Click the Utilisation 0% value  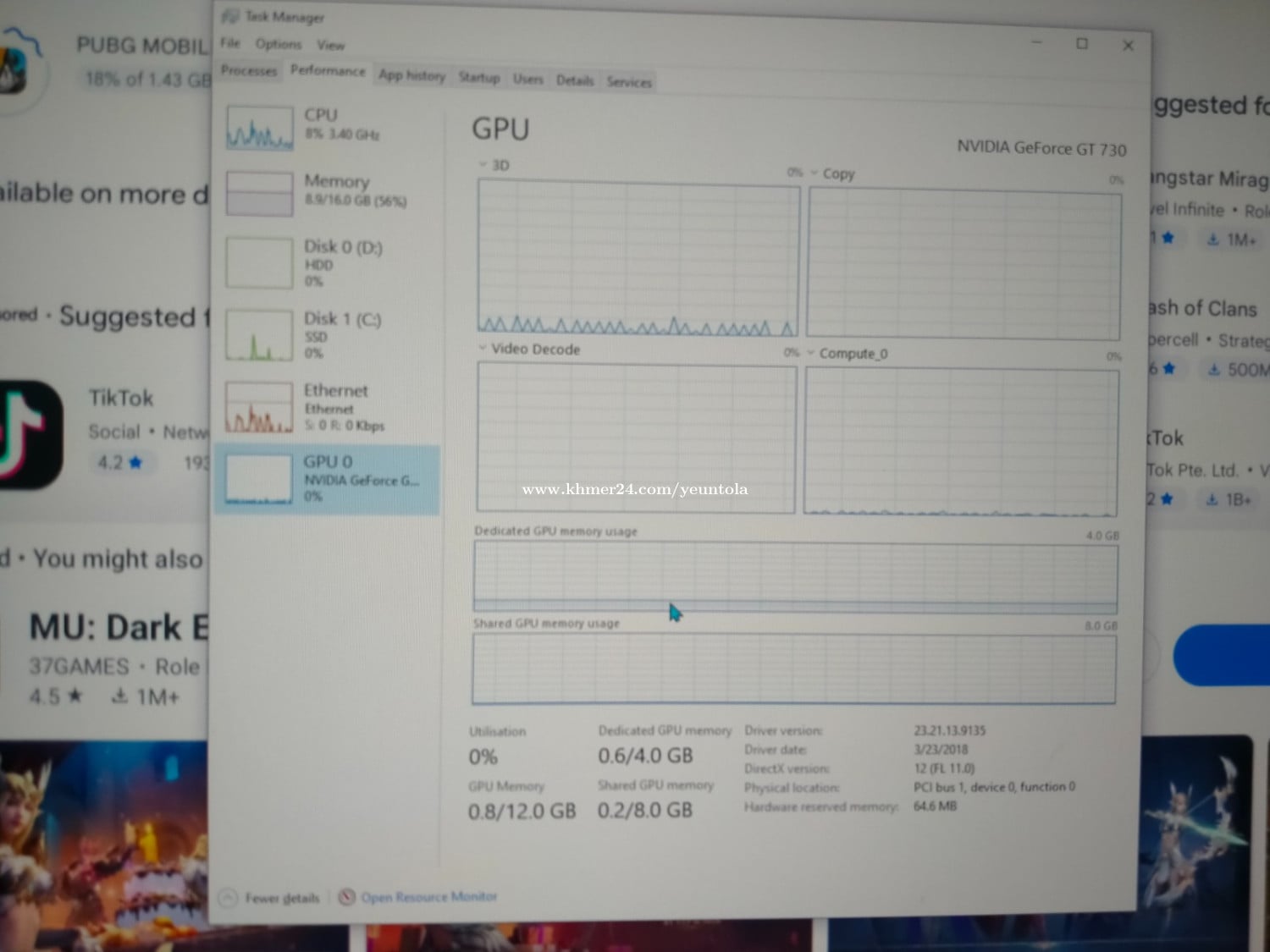(483, 757)
